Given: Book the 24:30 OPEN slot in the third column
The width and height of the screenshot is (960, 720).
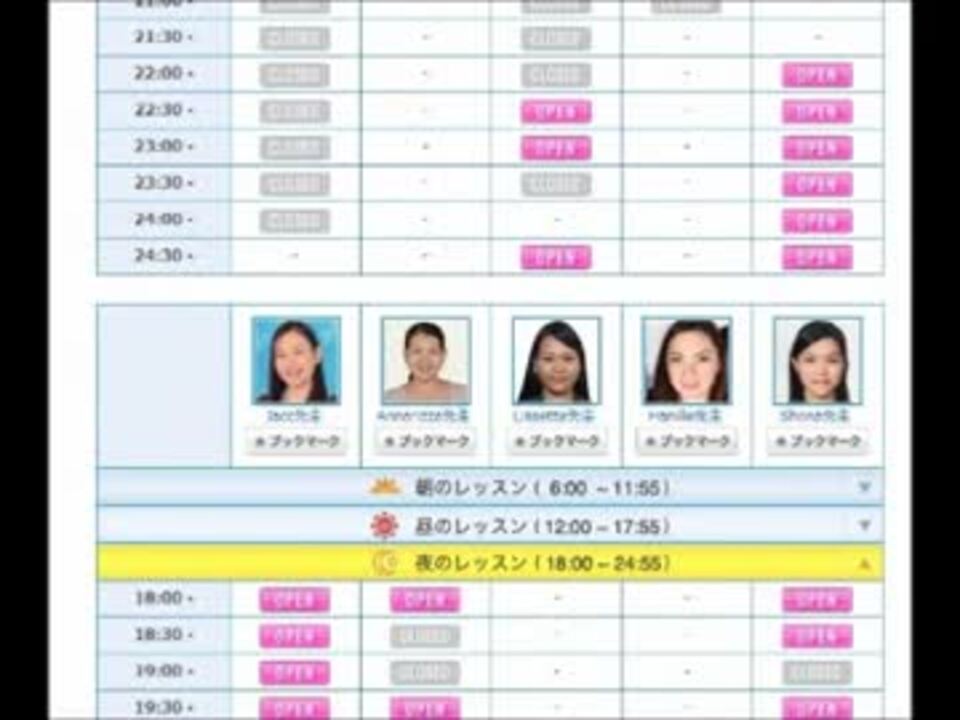Looking at the screenshot, I should (x=556, y=257).
